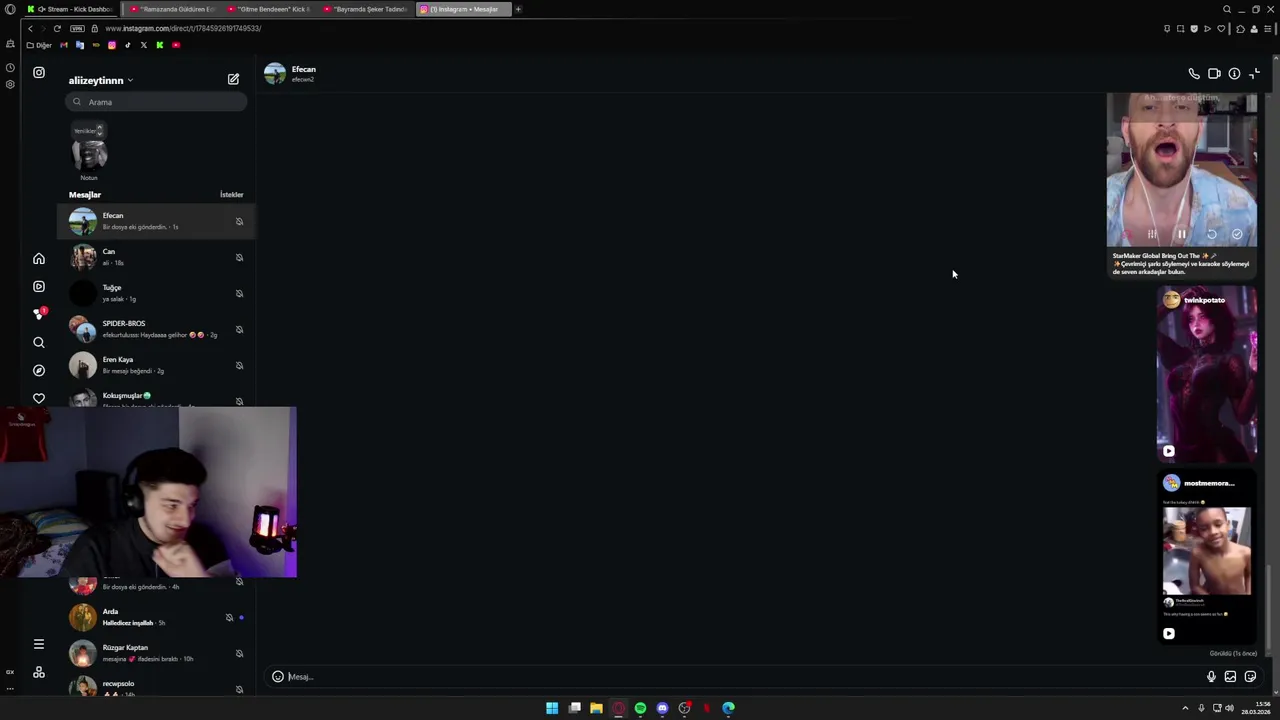Pause the playing shared video
Screen dimensions: 1280x720
(1181, 234)
